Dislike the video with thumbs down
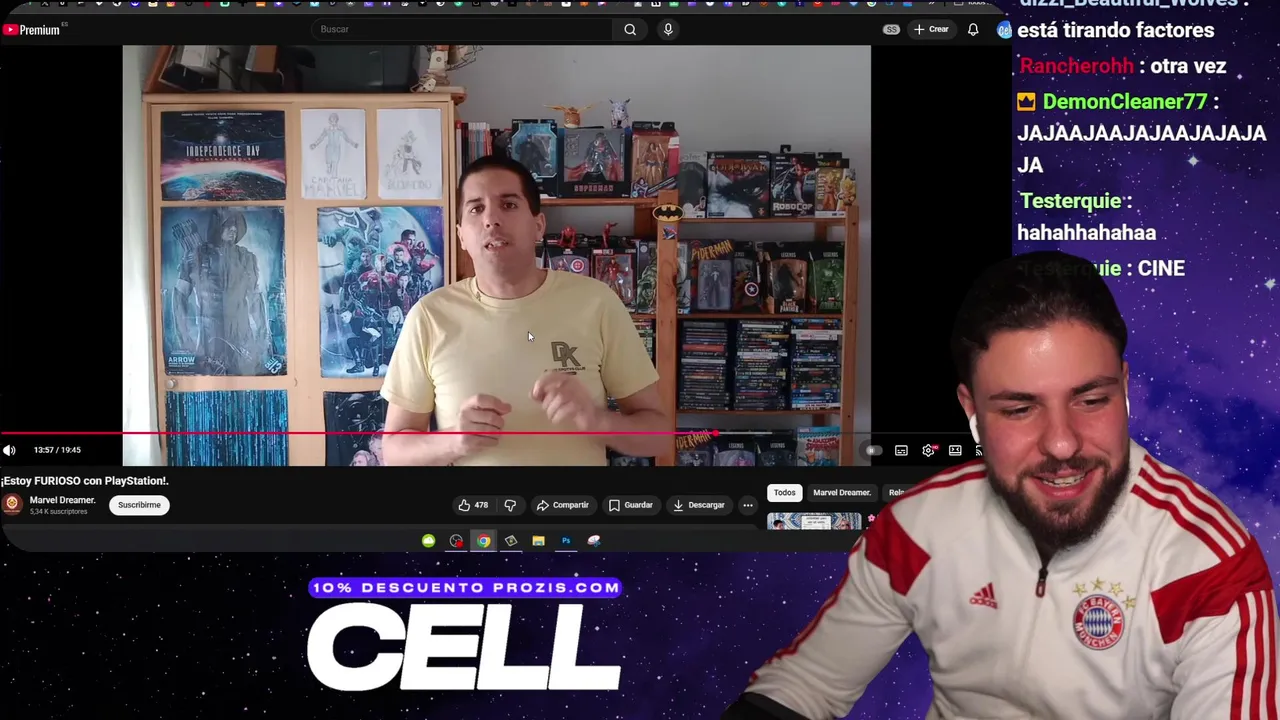The image size is (1280, 720). coord(510,505)
